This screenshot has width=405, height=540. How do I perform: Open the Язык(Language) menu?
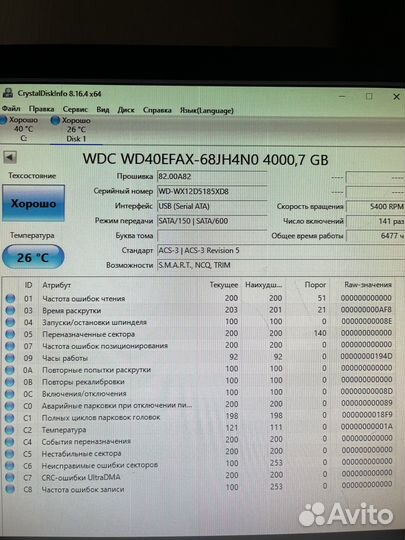tap(207, 111)
